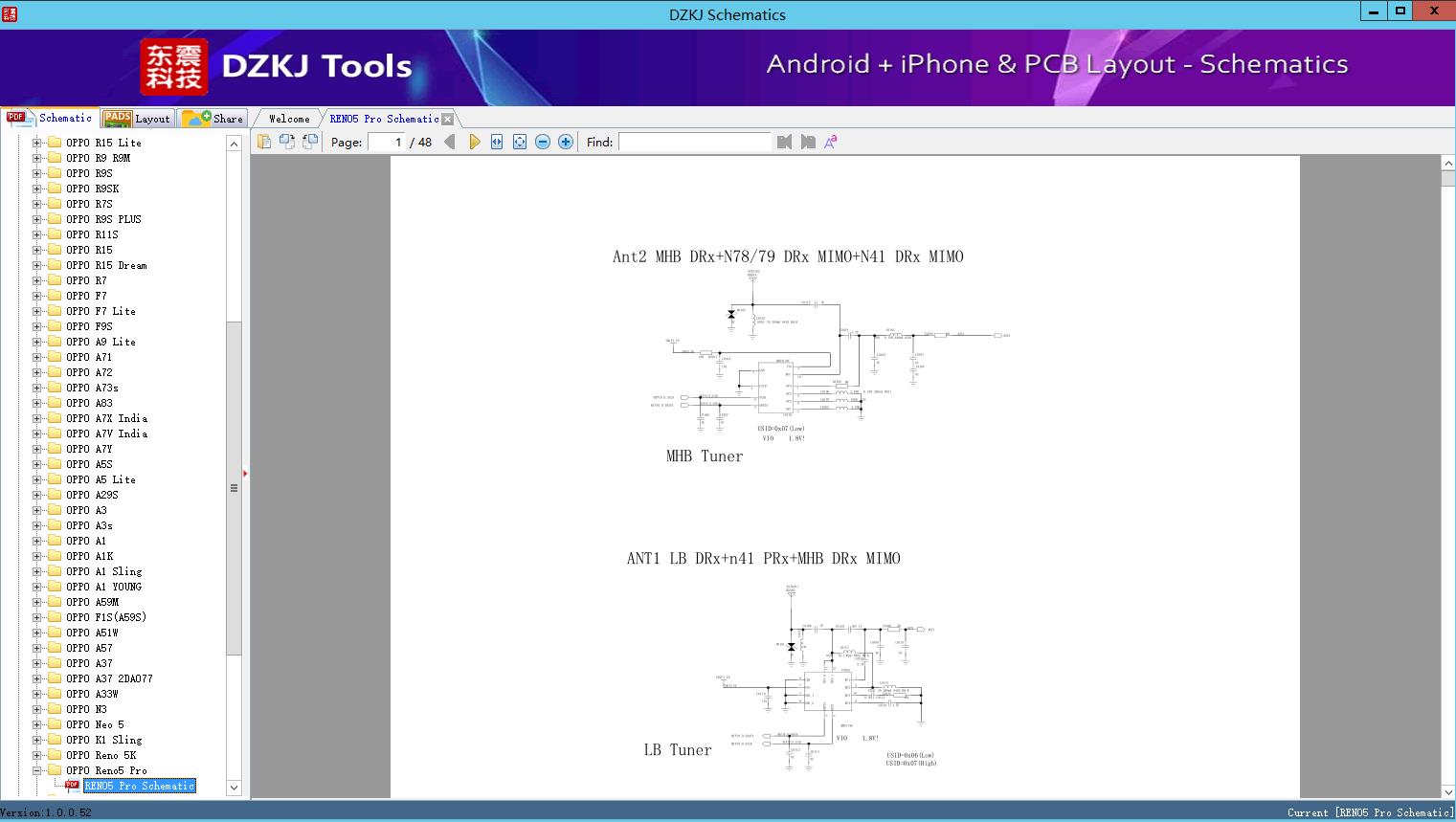Click the red DZKJ logo in banner
The width and height of the screenshot is (1456, 822).
(x=173, y=67)
